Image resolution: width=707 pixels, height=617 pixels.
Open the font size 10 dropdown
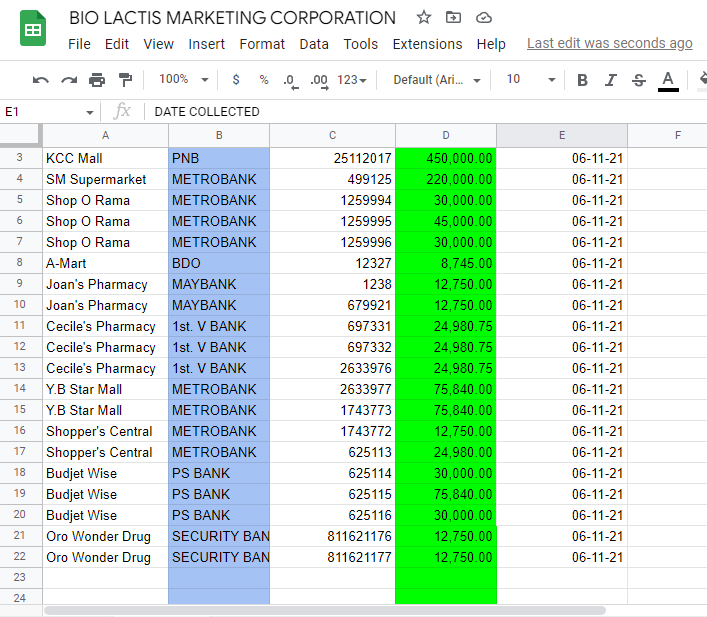[530, 80]
